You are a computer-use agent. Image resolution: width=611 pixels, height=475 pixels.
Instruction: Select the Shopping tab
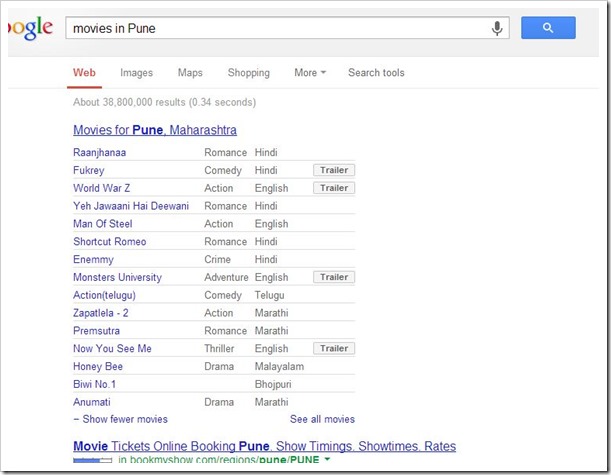248,73
